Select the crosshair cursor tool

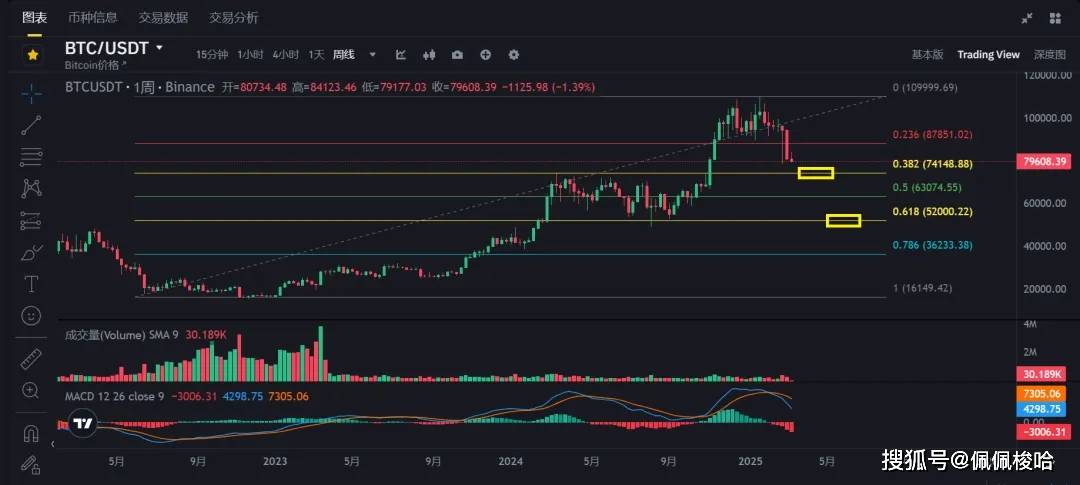point(32,93)
